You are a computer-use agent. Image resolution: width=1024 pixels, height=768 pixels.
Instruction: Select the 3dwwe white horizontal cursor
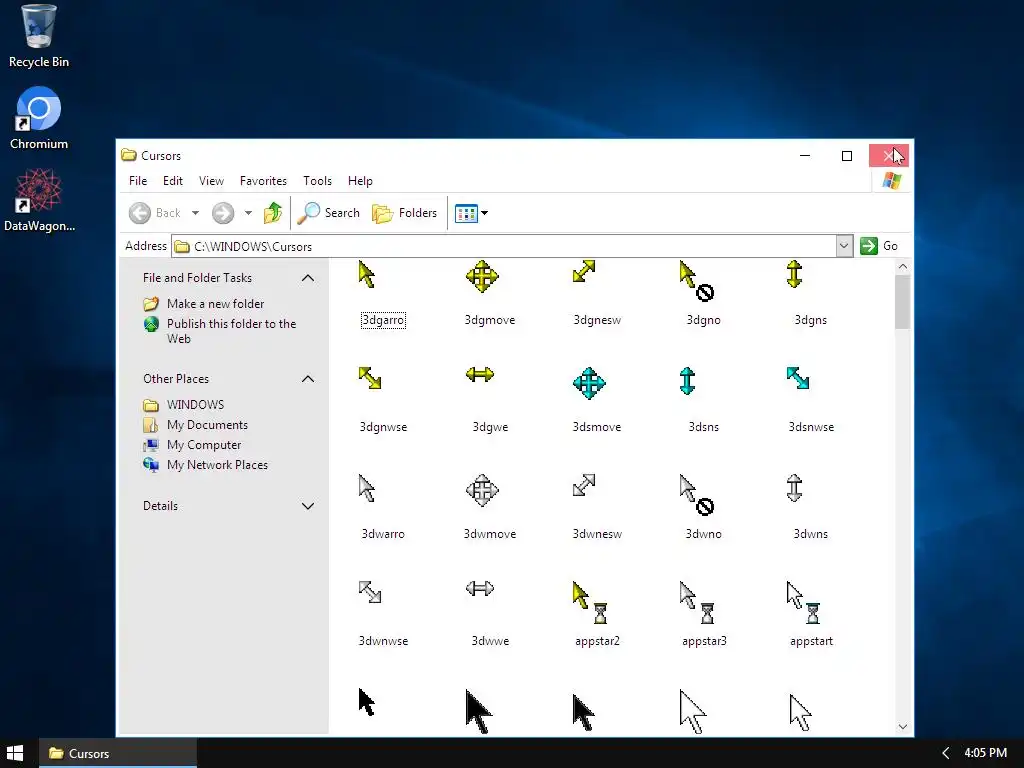[480, 588]
